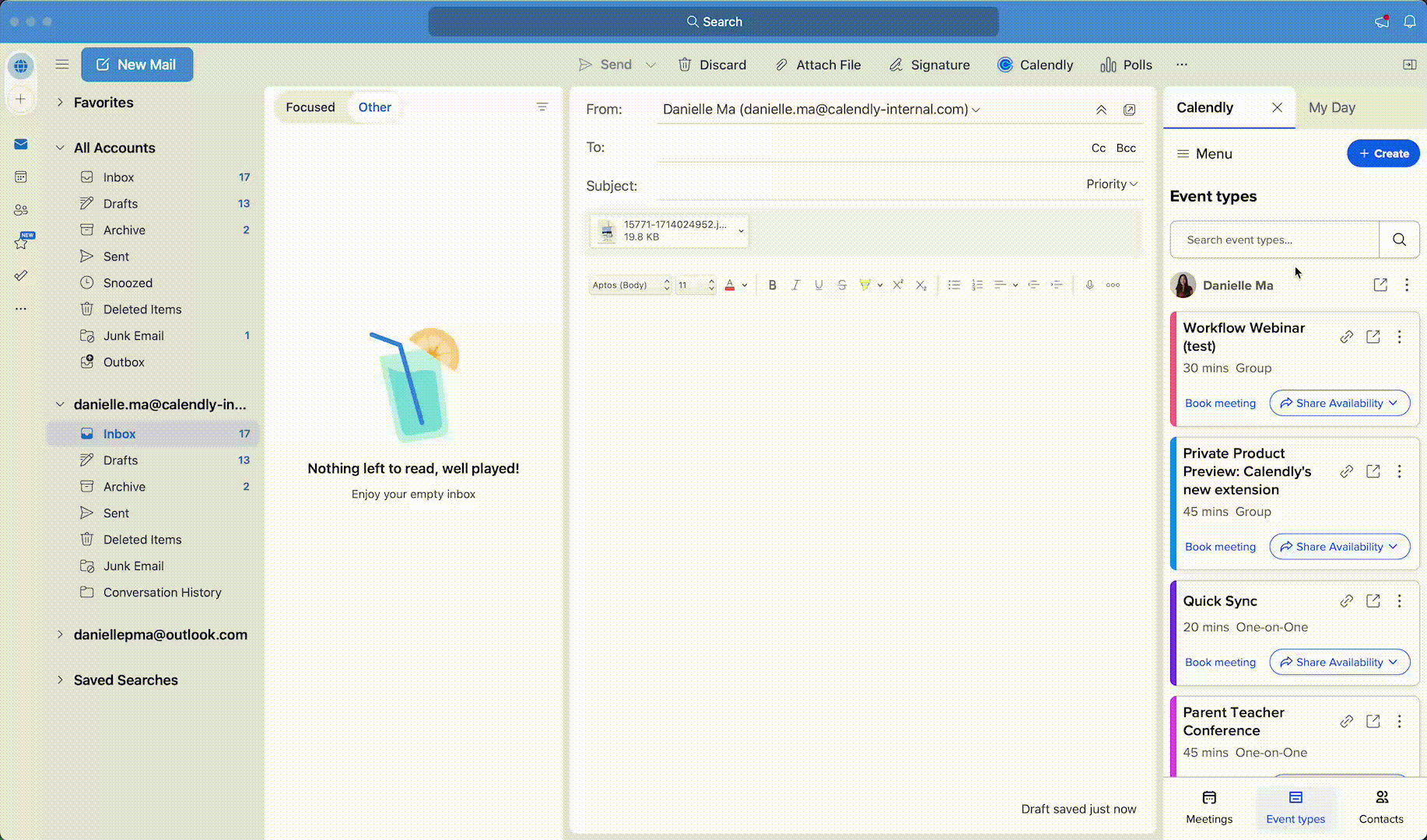Decrease indent in message body
Image resolution: width=1427 pixels, height=840 pixels.
1033,285
